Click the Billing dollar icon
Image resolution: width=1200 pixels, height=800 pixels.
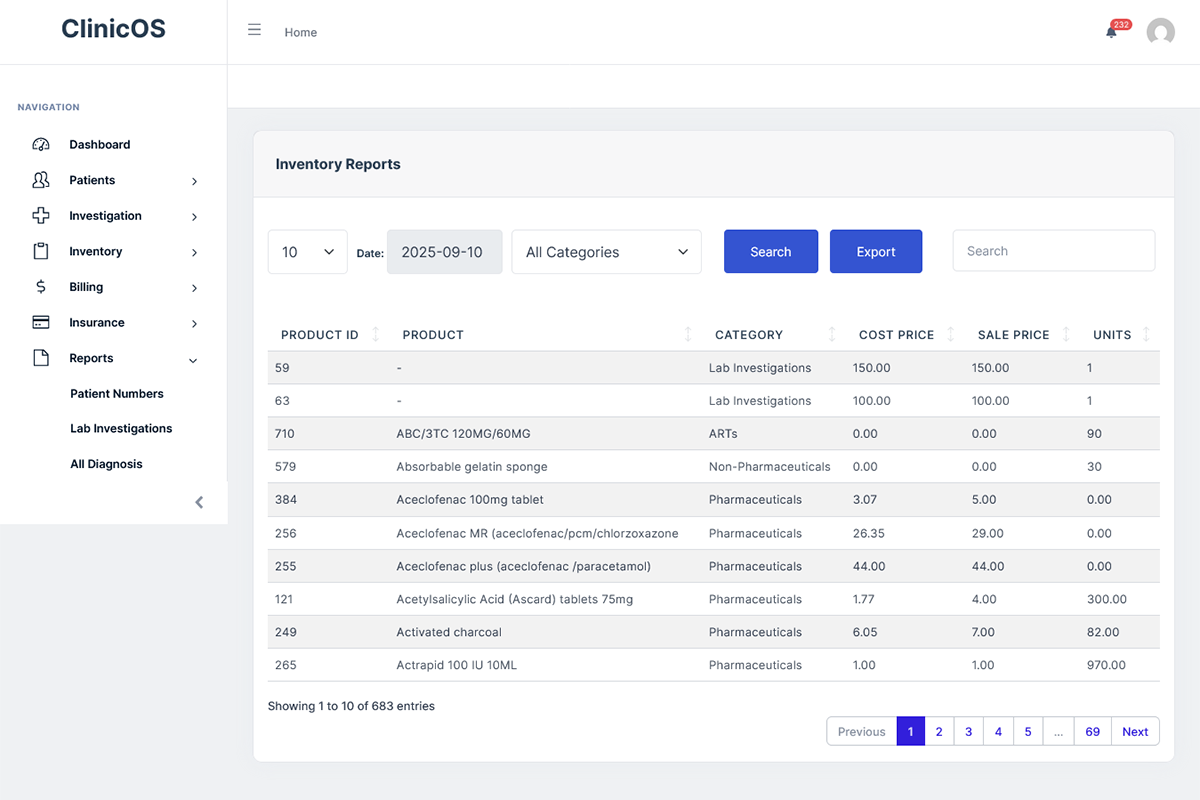[40, 287]
